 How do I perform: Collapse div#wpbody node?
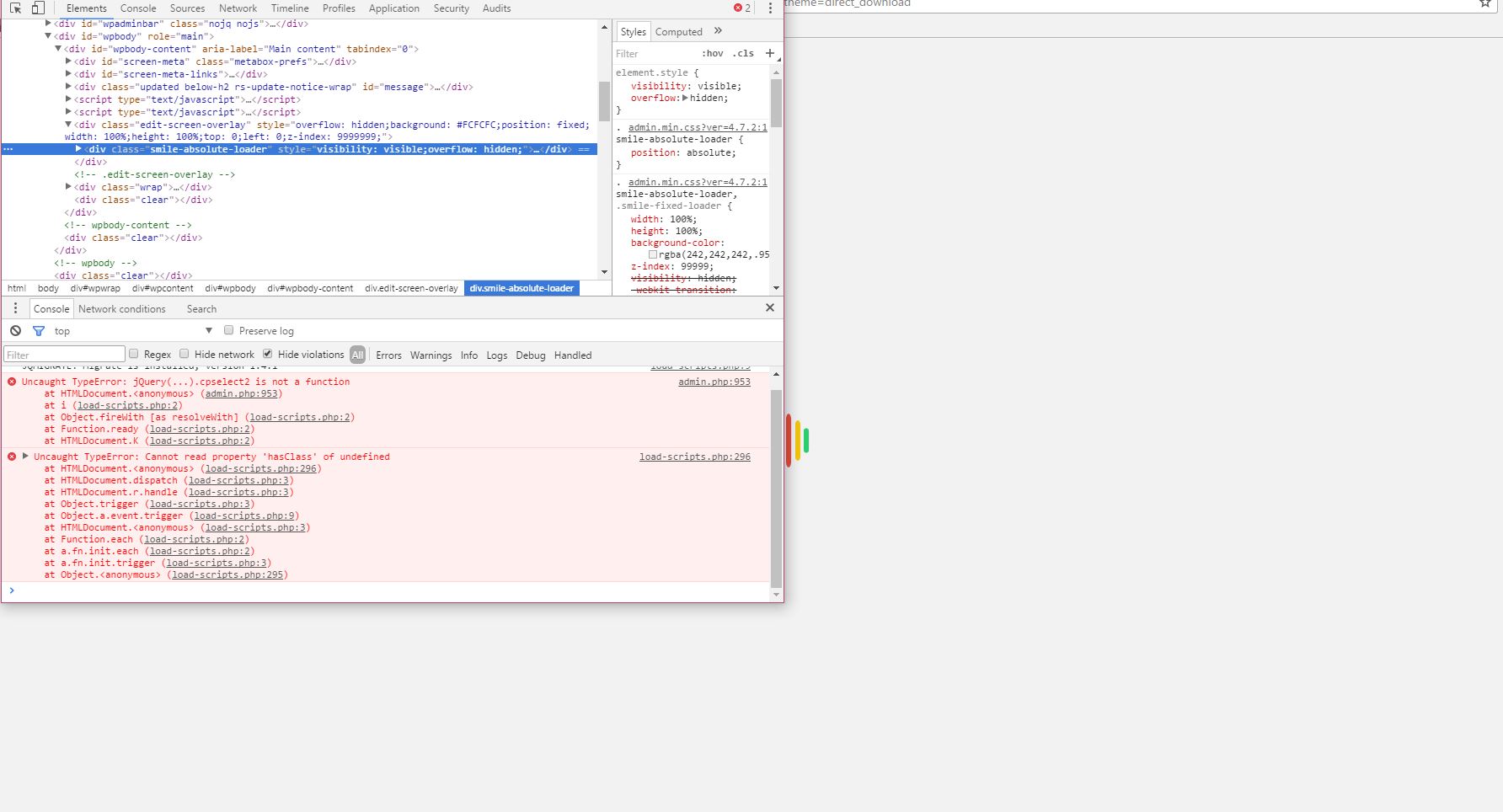tap(48, 36)
